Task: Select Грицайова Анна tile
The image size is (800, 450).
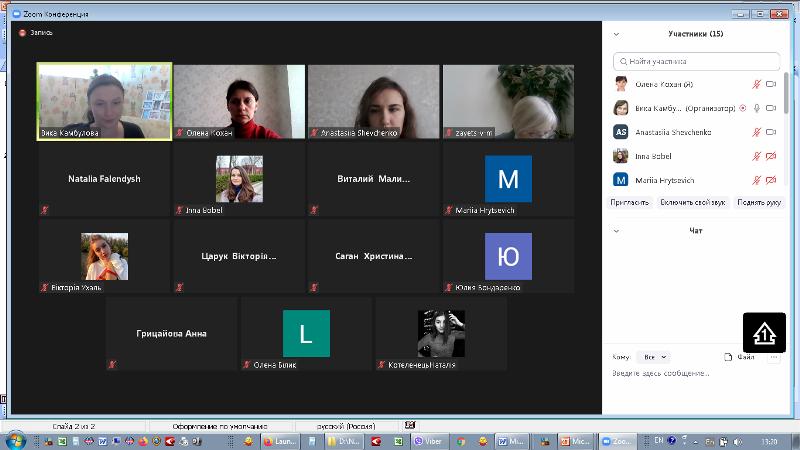Action: pyautogui.click(x=171, y=334)
